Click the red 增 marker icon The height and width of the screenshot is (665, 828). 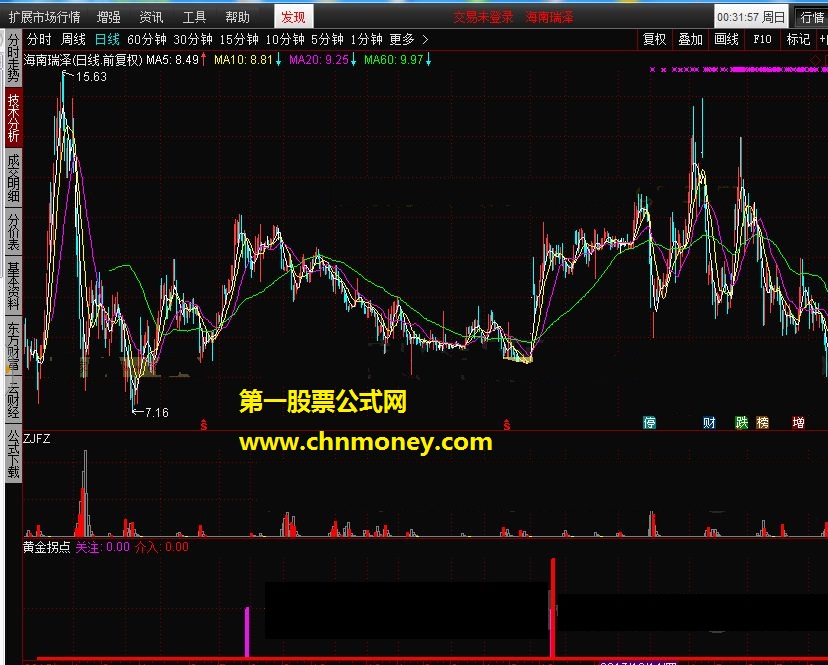[x=798, y=423]
